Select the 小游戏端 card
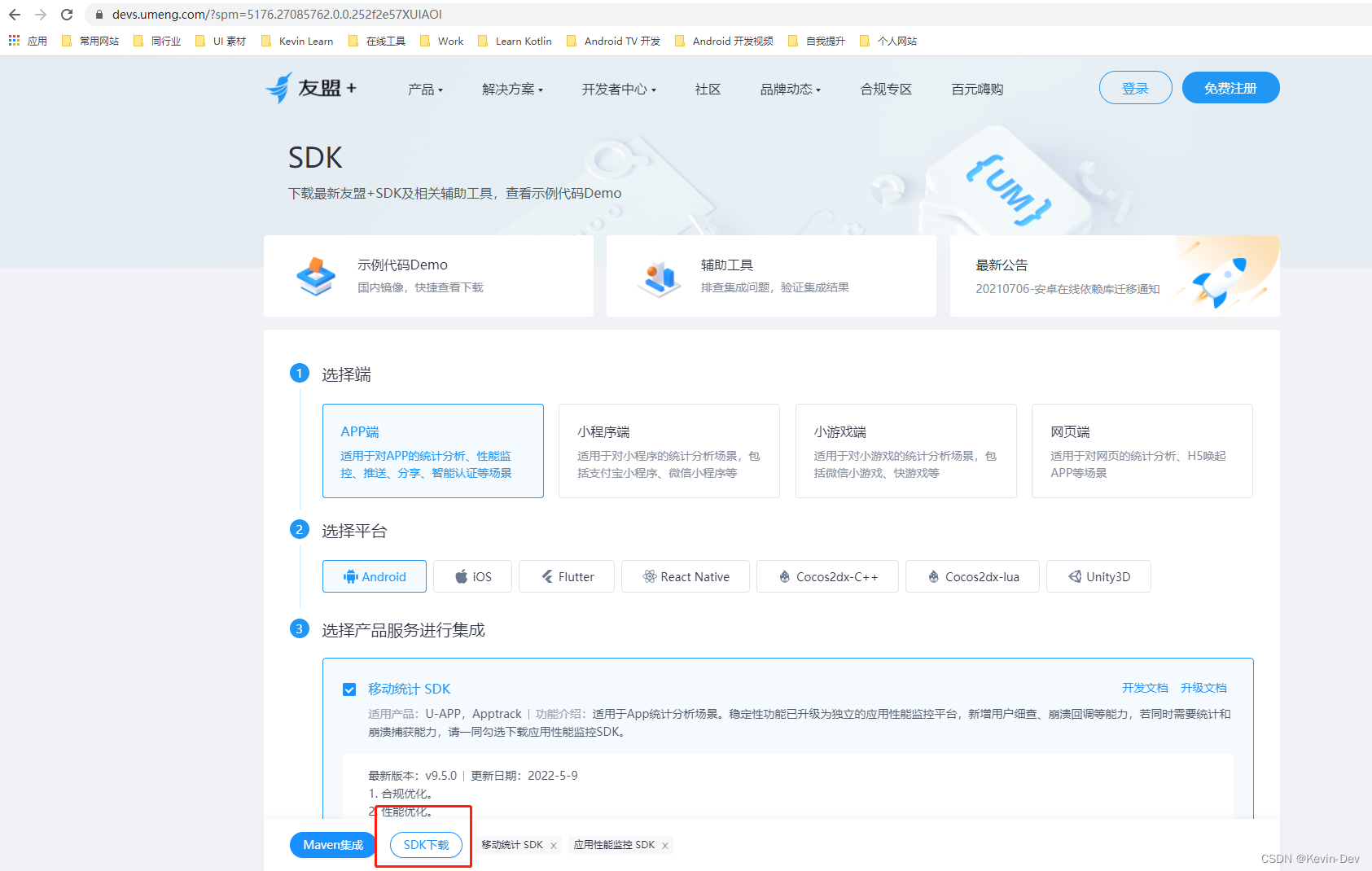 pos(906,451)
